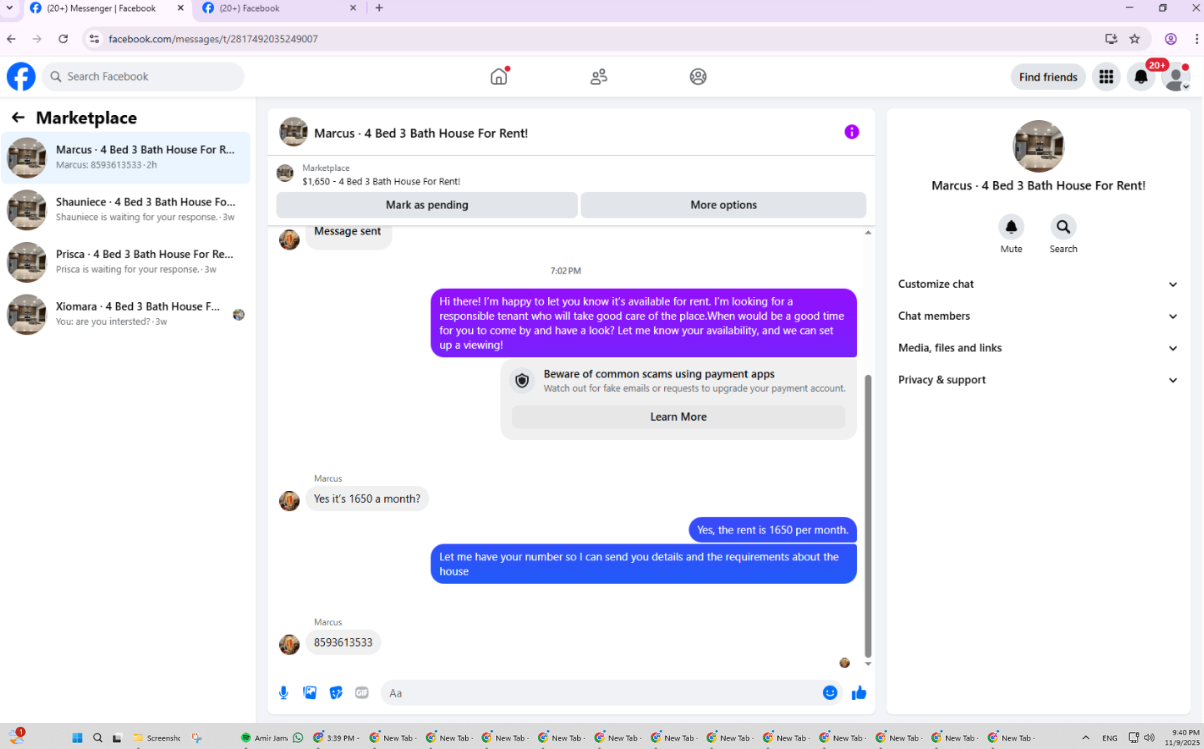
Task: Open Chrome tab search dropdown arrow
Action: coord(9,8)
